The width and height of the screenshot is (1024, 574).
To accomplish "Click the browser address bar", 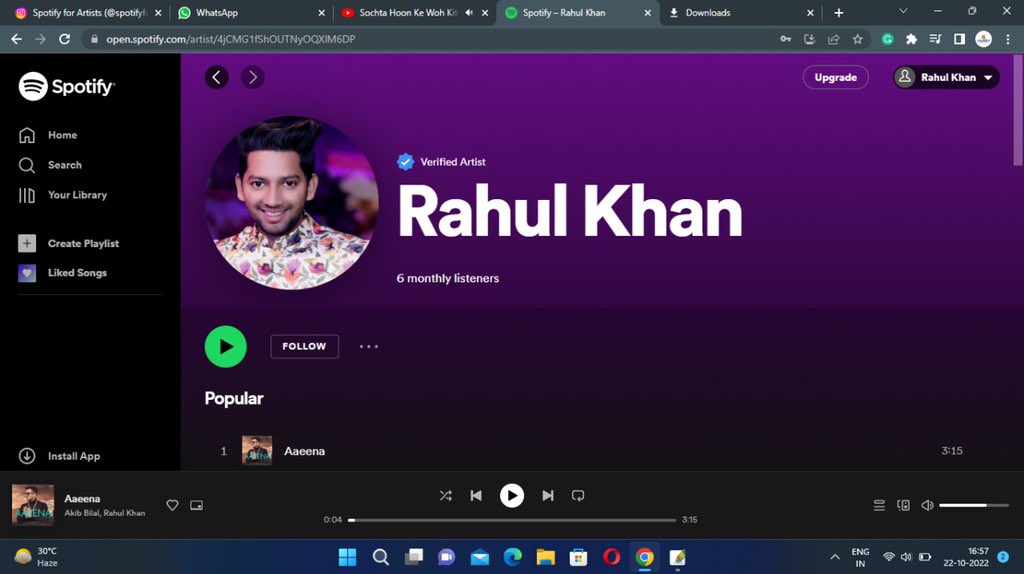I will (x=431, y=39).
